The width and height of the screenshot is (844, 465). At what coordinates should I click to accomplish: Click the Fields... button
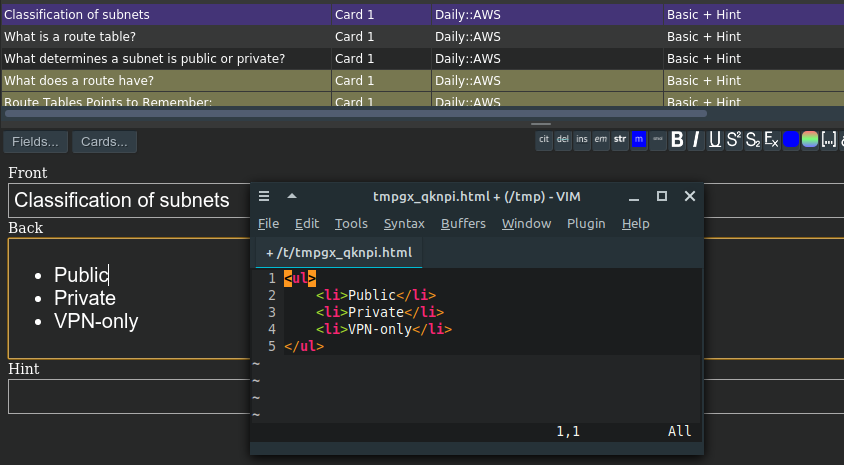pyautogui.click(x=36, y=142)
